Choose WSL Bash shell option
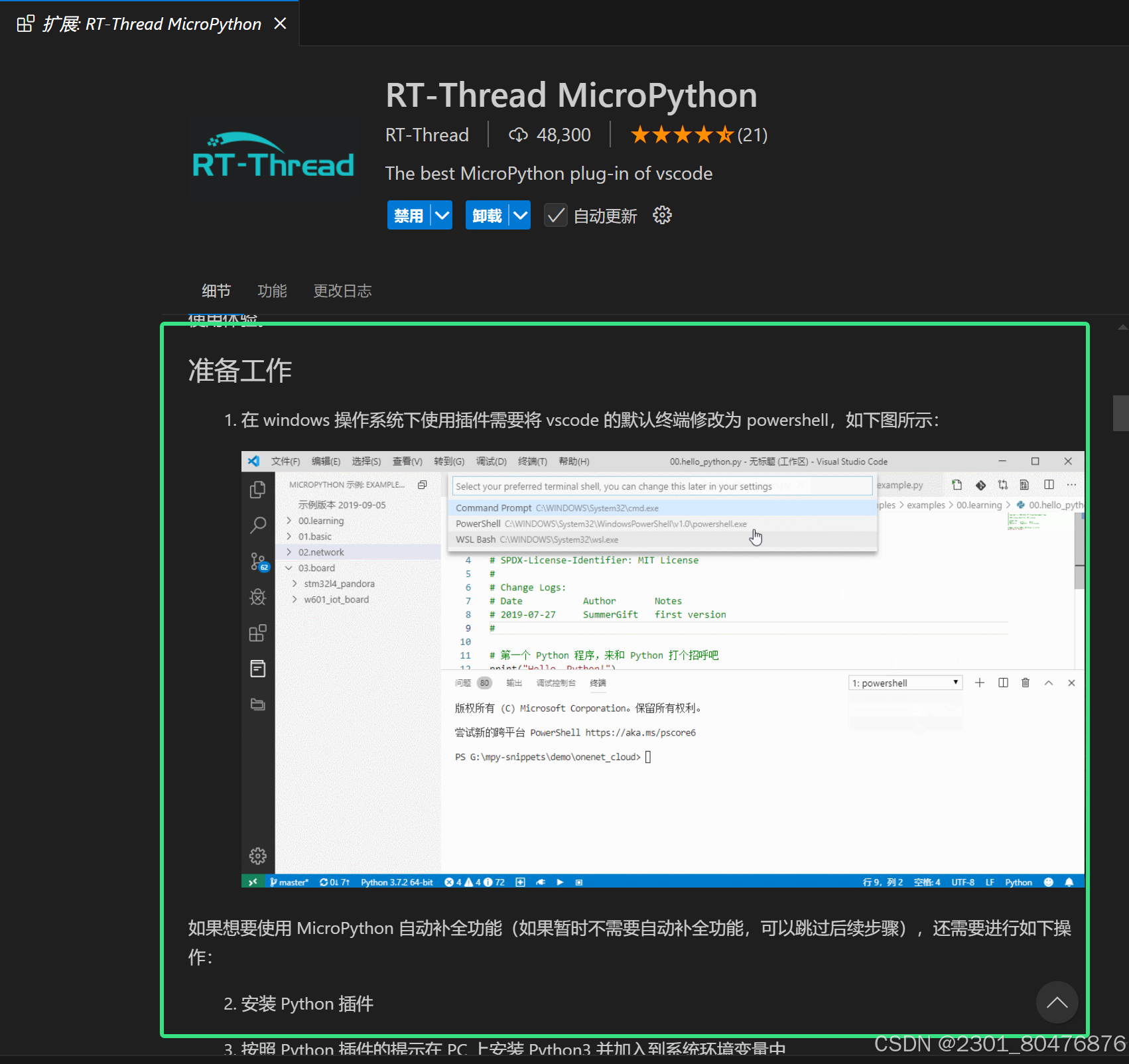 coord(662,539)
